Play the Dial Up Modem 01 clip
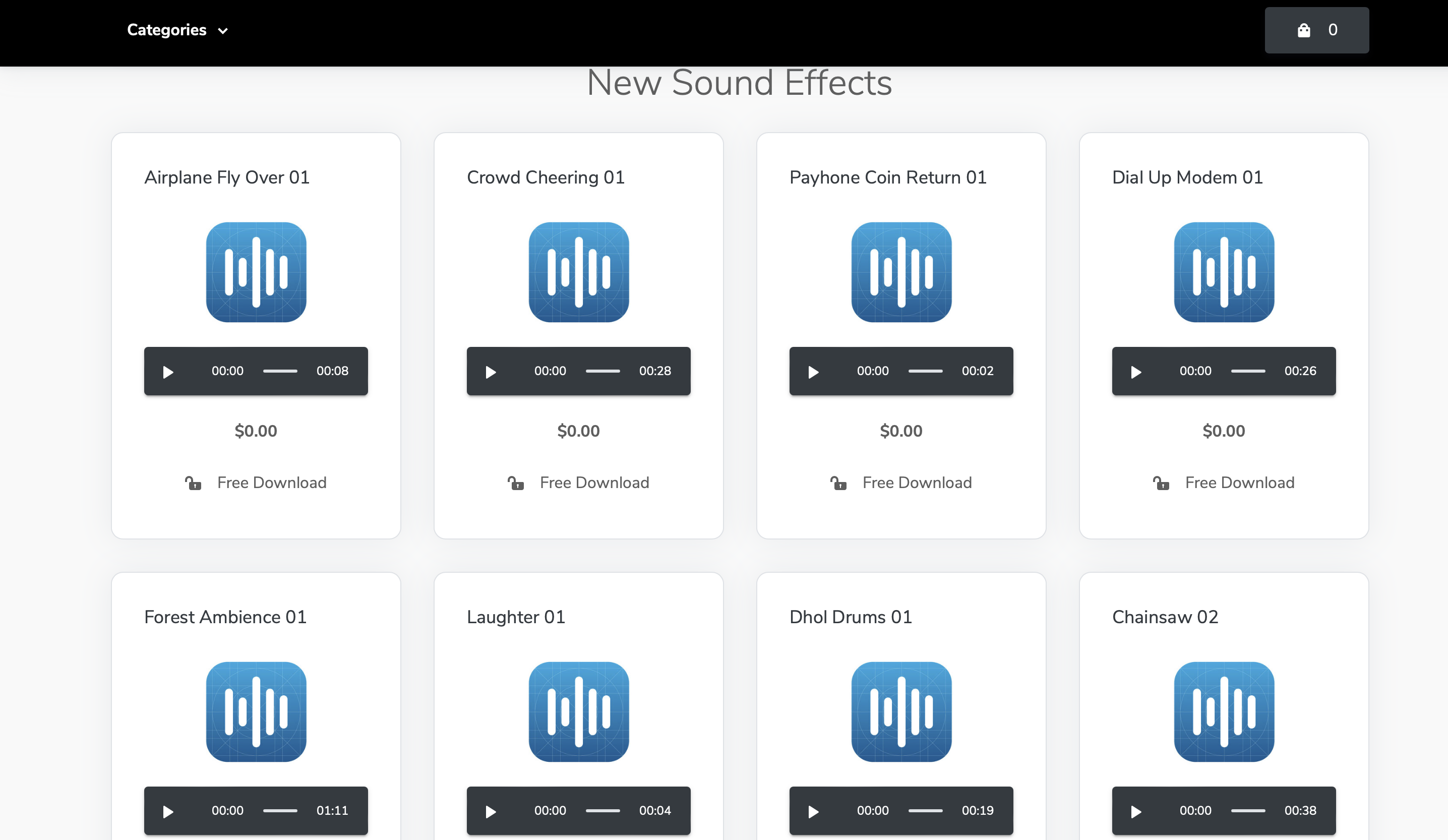Image resolution: width=1448 pixels, height=840 pixels. pos(1136,372)
